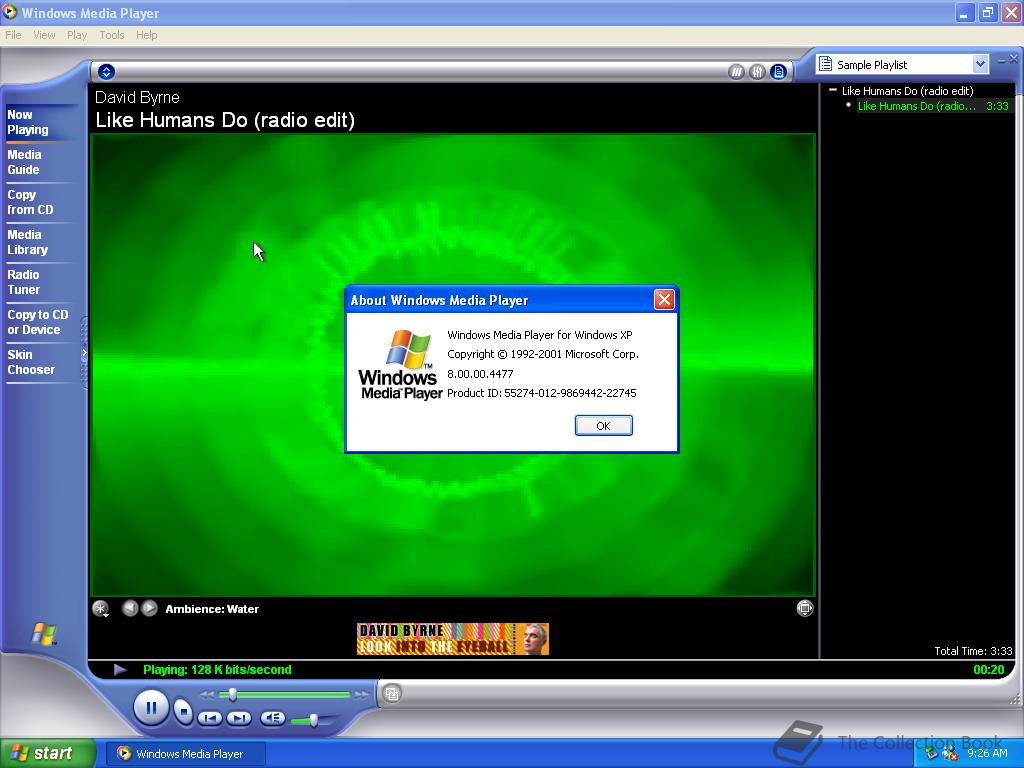Image resolution: width=1024 pixels, height=768 pixels.
Task: Skip to the previous track
Action: coord(210,718)
